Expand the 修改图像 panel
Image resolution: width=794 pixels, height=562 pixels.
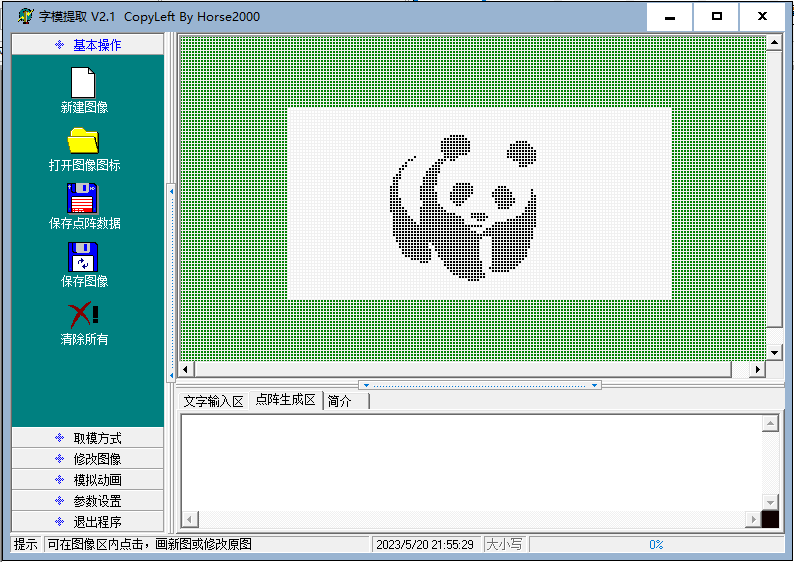[88, 459]
